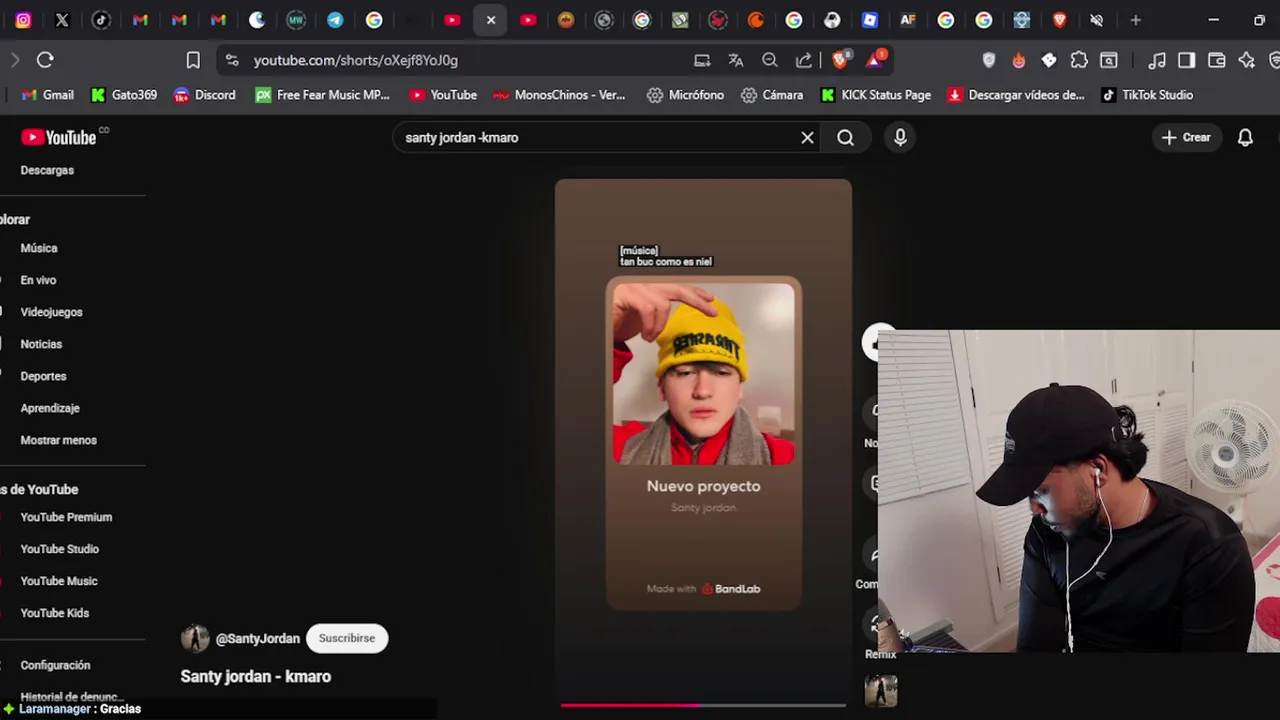
Task: Click the search magnifier button
Action: pyautogui.click(x=846, y=138)
